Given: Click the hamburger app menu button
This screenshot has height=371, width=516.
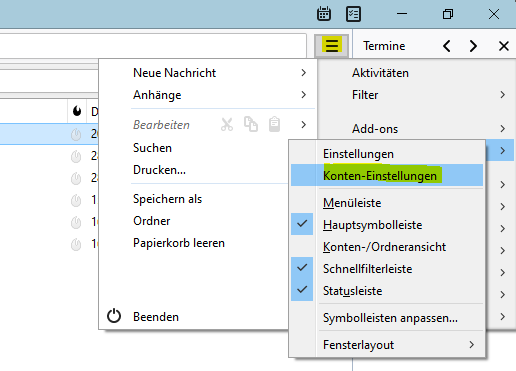Looking at the screenshot, I should [332, 45].
